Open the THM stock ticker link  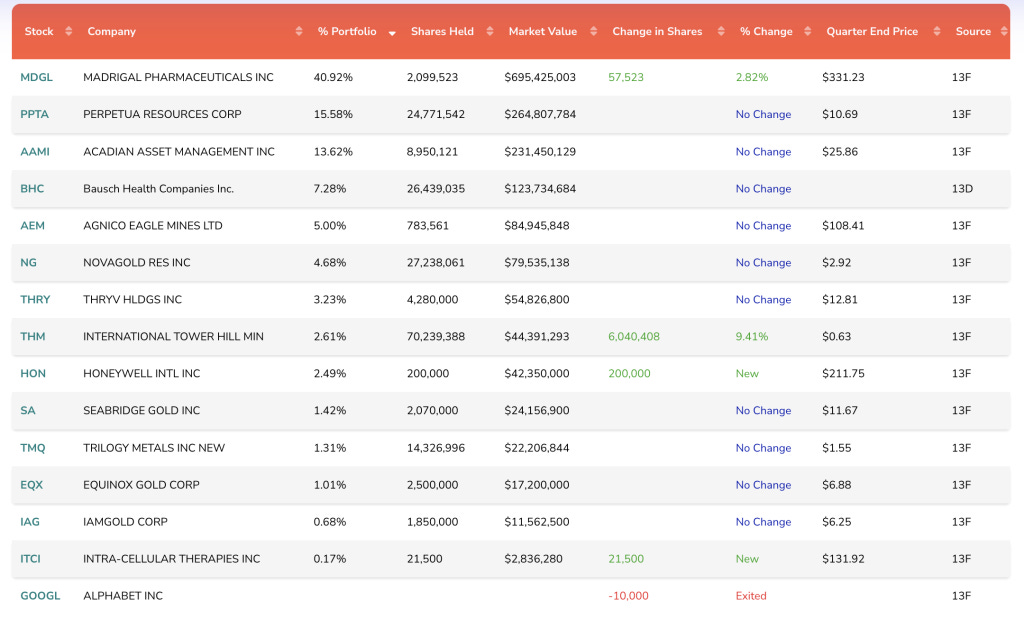(31, 337)
